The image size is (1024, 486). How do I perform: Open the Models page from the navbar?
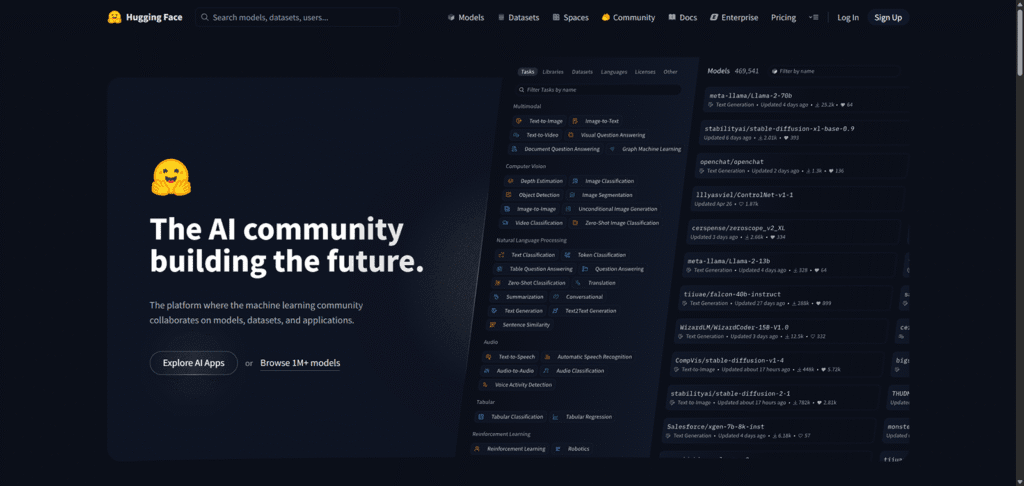coord(466,18)
